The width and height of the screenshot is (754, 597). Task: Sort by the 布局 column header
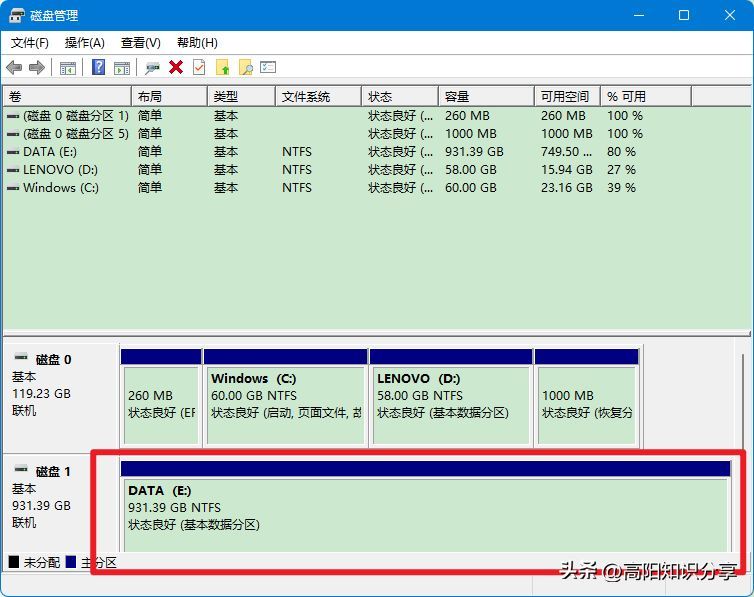click(169, 97)
